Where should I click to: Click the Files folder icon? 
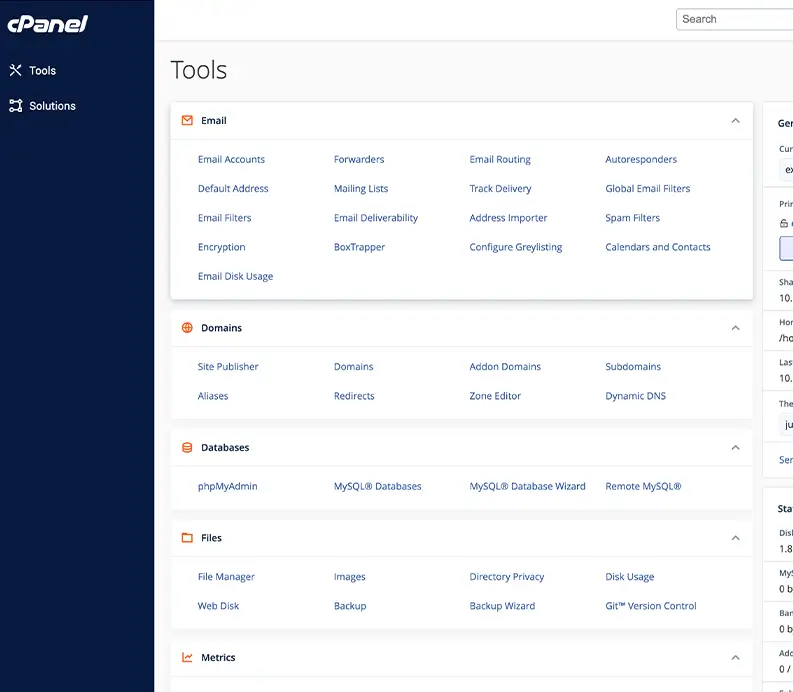click(x=187, y=538)
